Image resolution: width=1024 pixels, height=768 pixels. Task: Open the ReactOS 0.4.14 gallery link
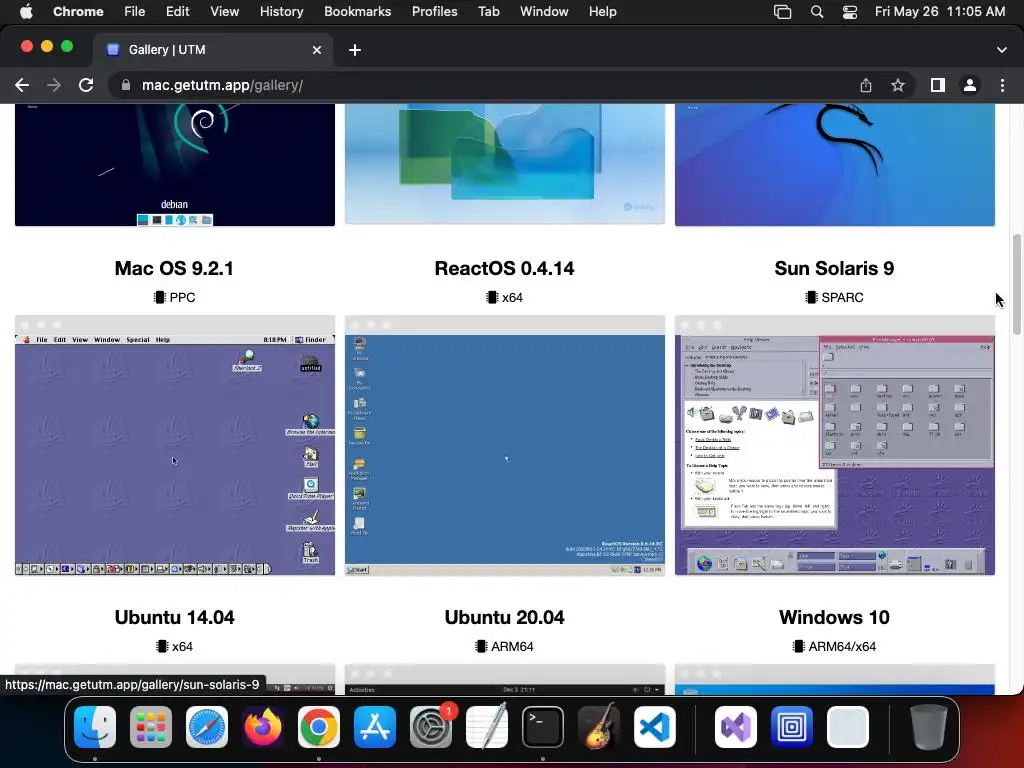(505, 268)
